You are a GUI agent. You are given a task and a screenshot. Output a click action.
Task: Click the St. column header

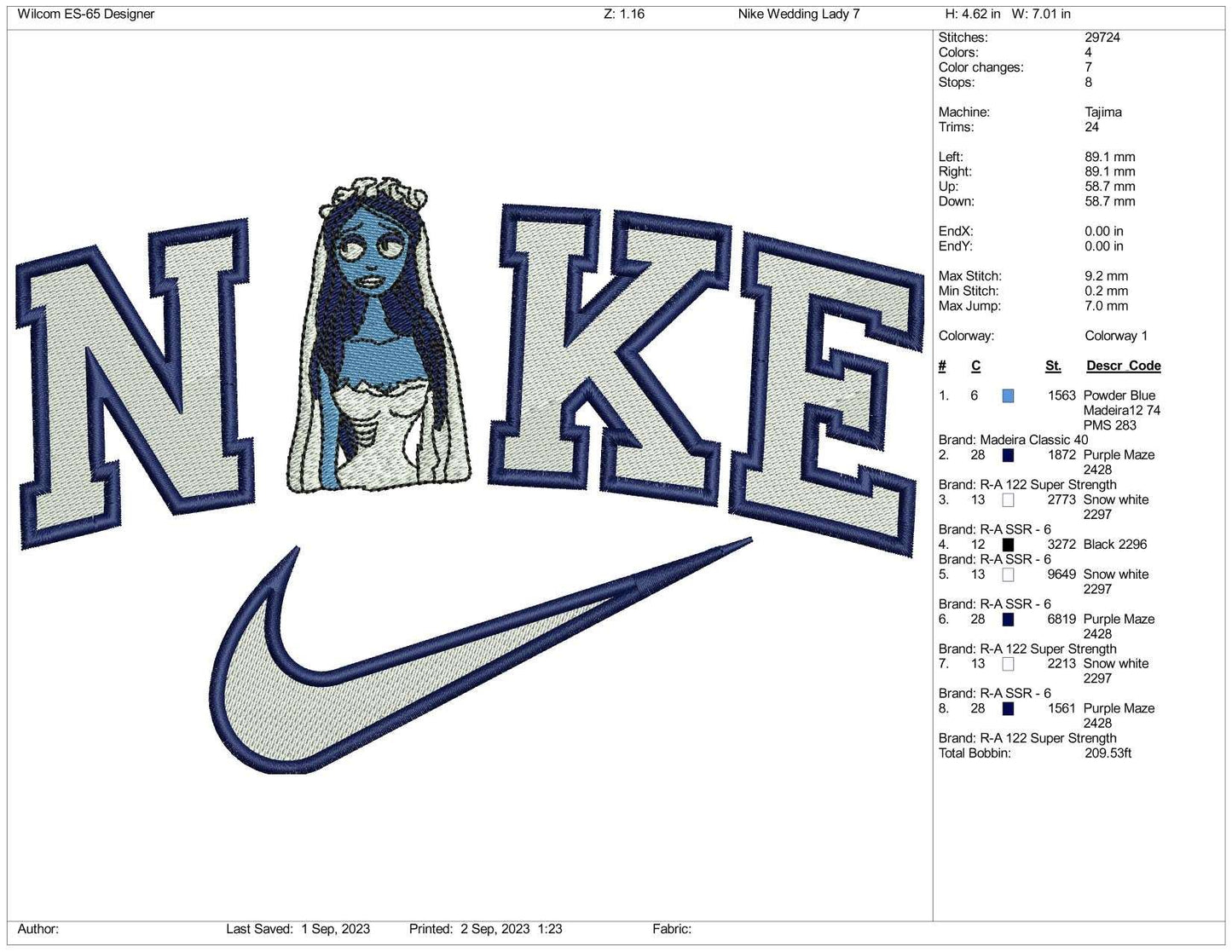(1053, 366)
